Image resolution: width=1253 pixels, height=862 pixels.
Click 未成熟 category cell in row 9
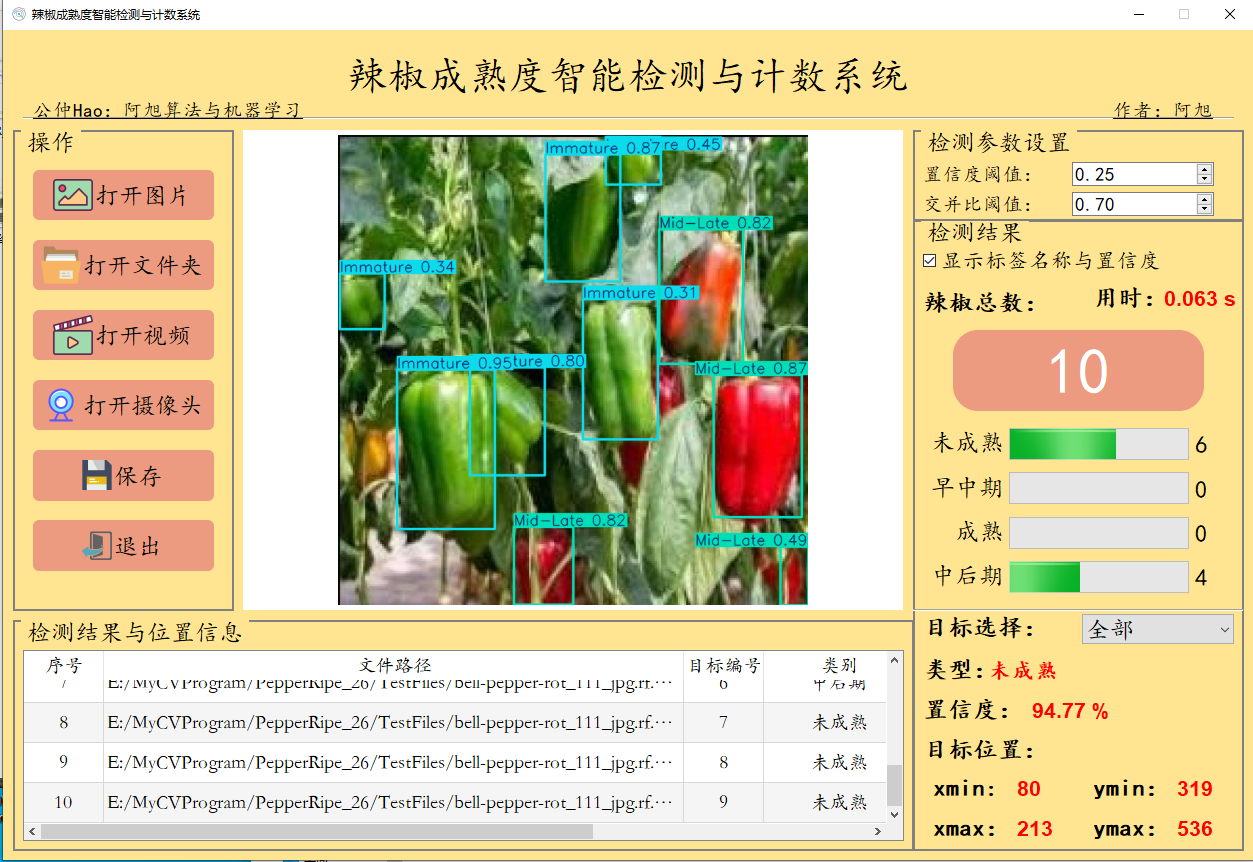(838, 762)
